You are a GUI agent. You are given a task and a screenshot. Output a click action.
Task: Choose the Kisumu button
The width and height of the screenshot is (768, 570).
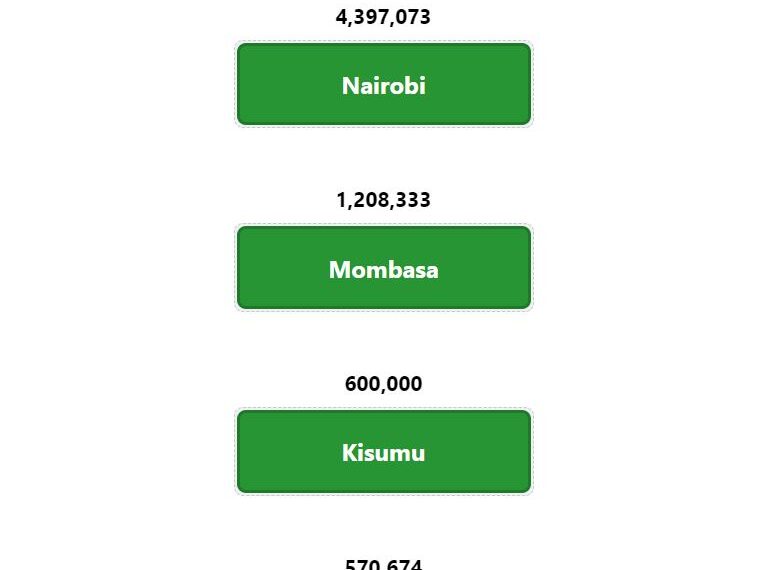click(384, 451)
